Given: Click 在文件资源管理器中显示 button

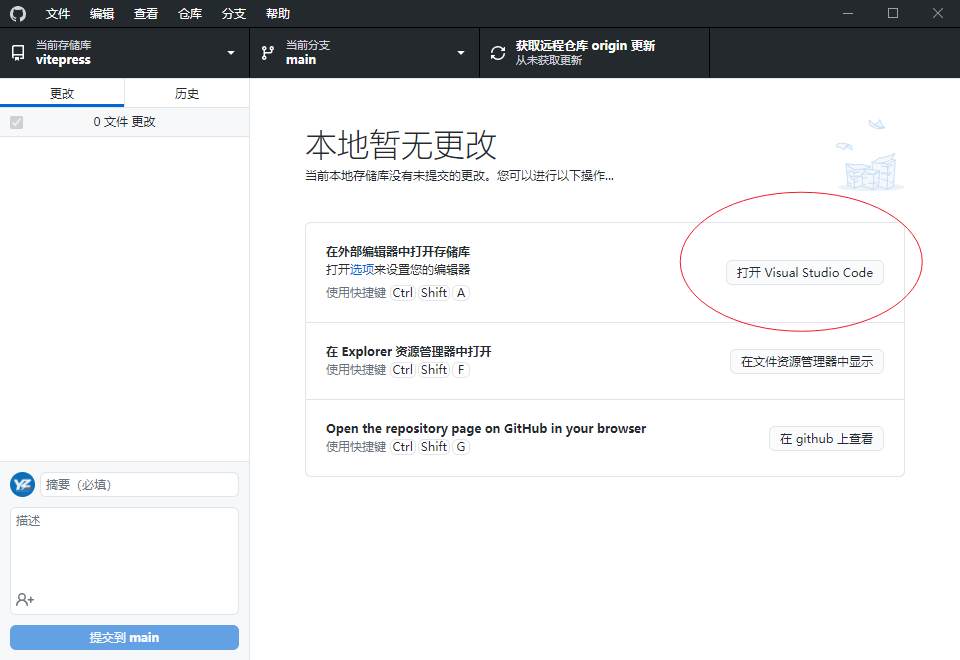Looking at the screenshot, I should pyautogui.click(x=806, y=361).
